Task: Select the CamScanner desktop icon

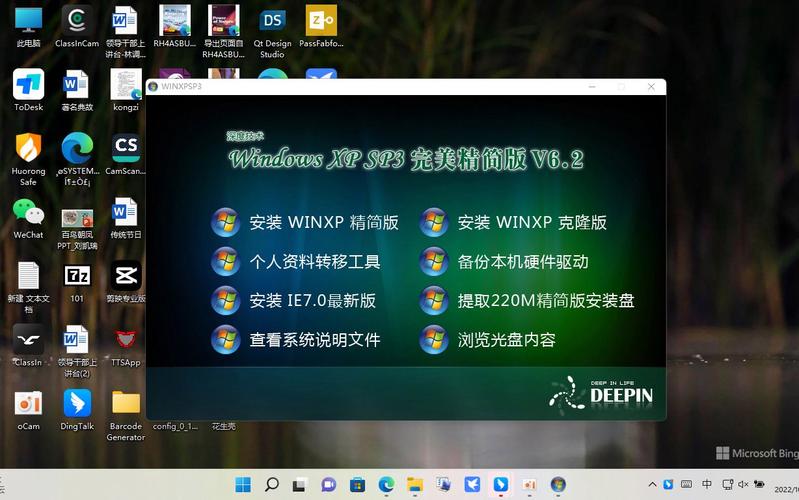Action: pyautogui.click(x=126, y=154)
